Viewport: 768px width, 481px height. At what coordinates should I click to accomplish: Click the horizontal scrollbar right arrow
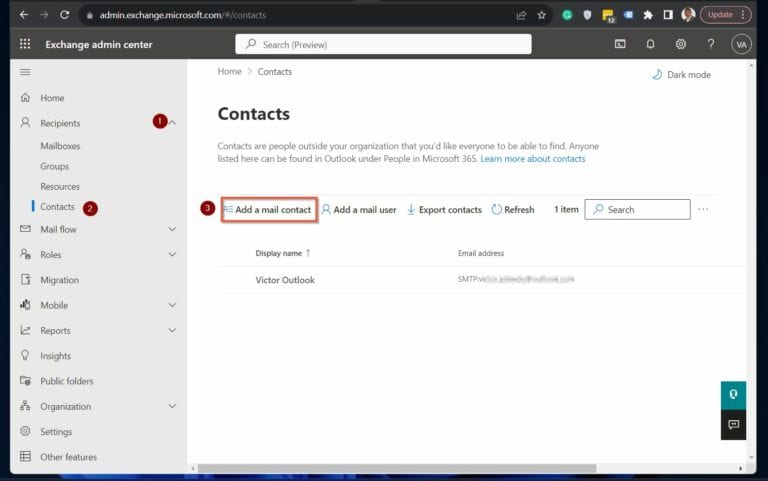[x=741, y=469]
